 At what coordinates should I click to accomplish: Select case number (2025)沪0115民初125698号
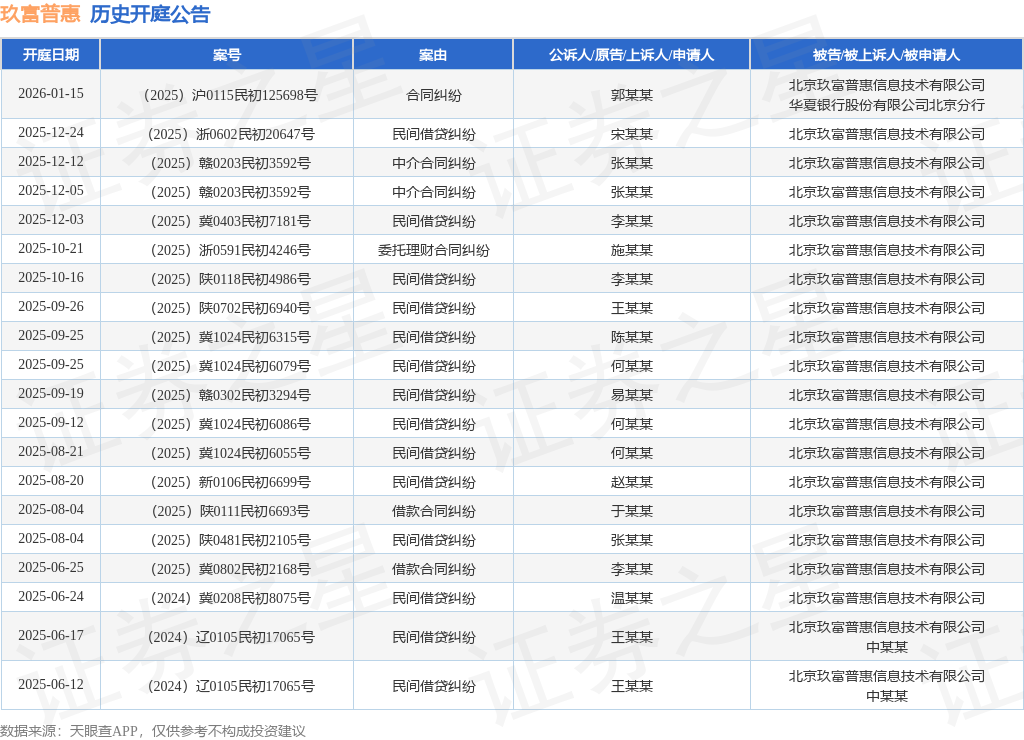click(x=231, y=95)
